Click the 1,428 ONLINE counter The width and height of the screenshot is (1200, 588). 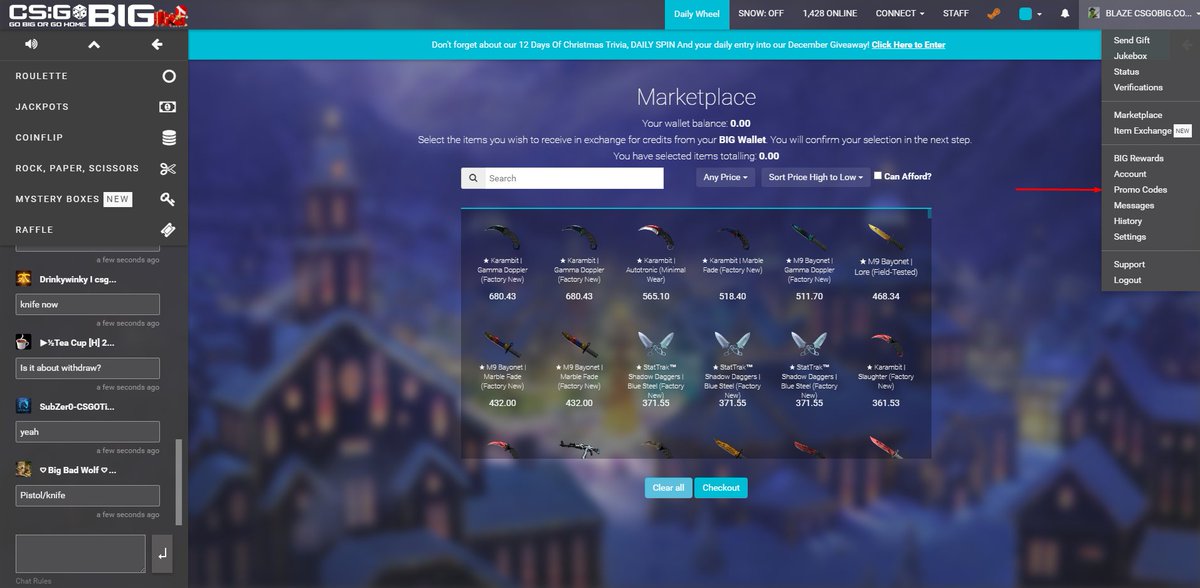pos(829,14)
